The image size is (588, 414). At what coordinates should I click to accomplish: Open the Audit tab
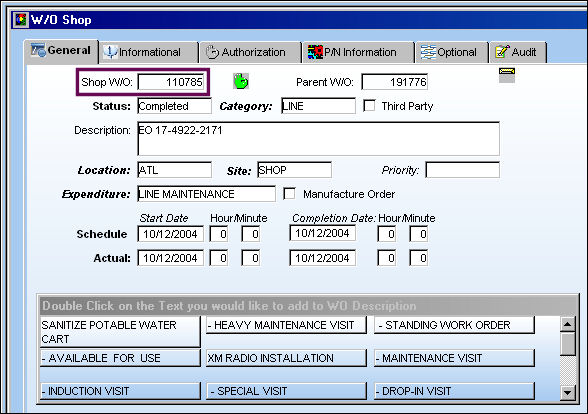518,52
